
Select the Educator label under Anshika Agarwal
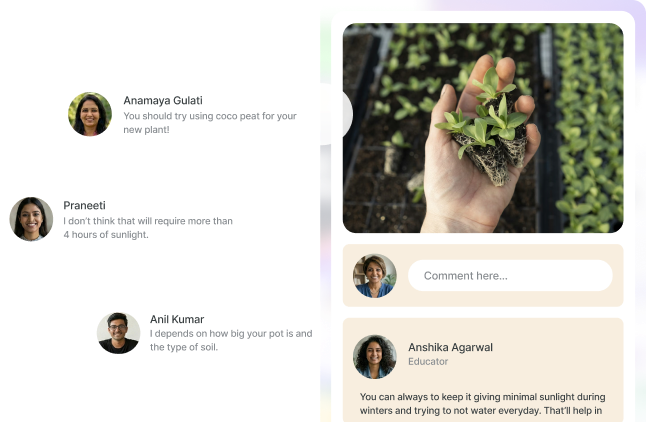coord(428,361)
